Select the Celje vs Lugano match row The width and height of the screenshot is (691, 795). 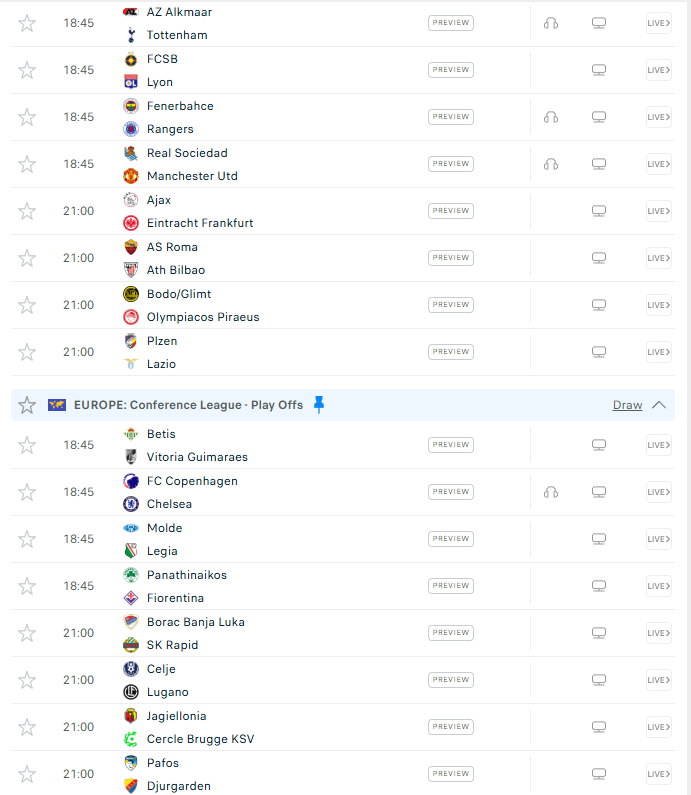(x=343, y=680)
